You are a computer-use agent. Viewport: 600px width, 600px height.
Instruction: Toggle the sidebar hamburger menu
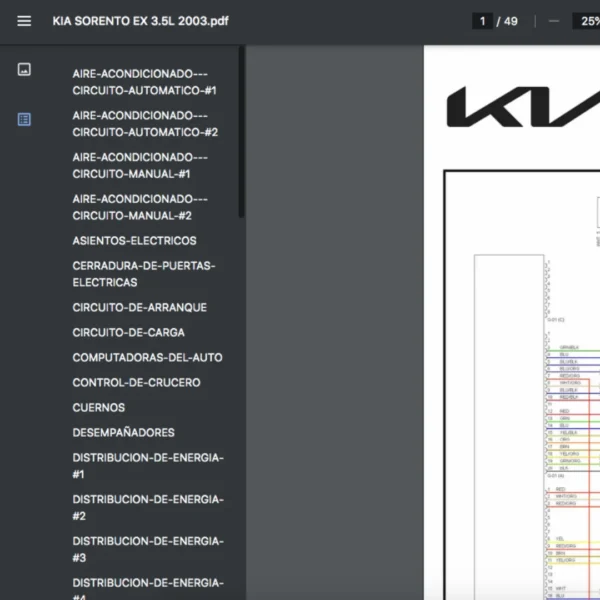(24, 21)
